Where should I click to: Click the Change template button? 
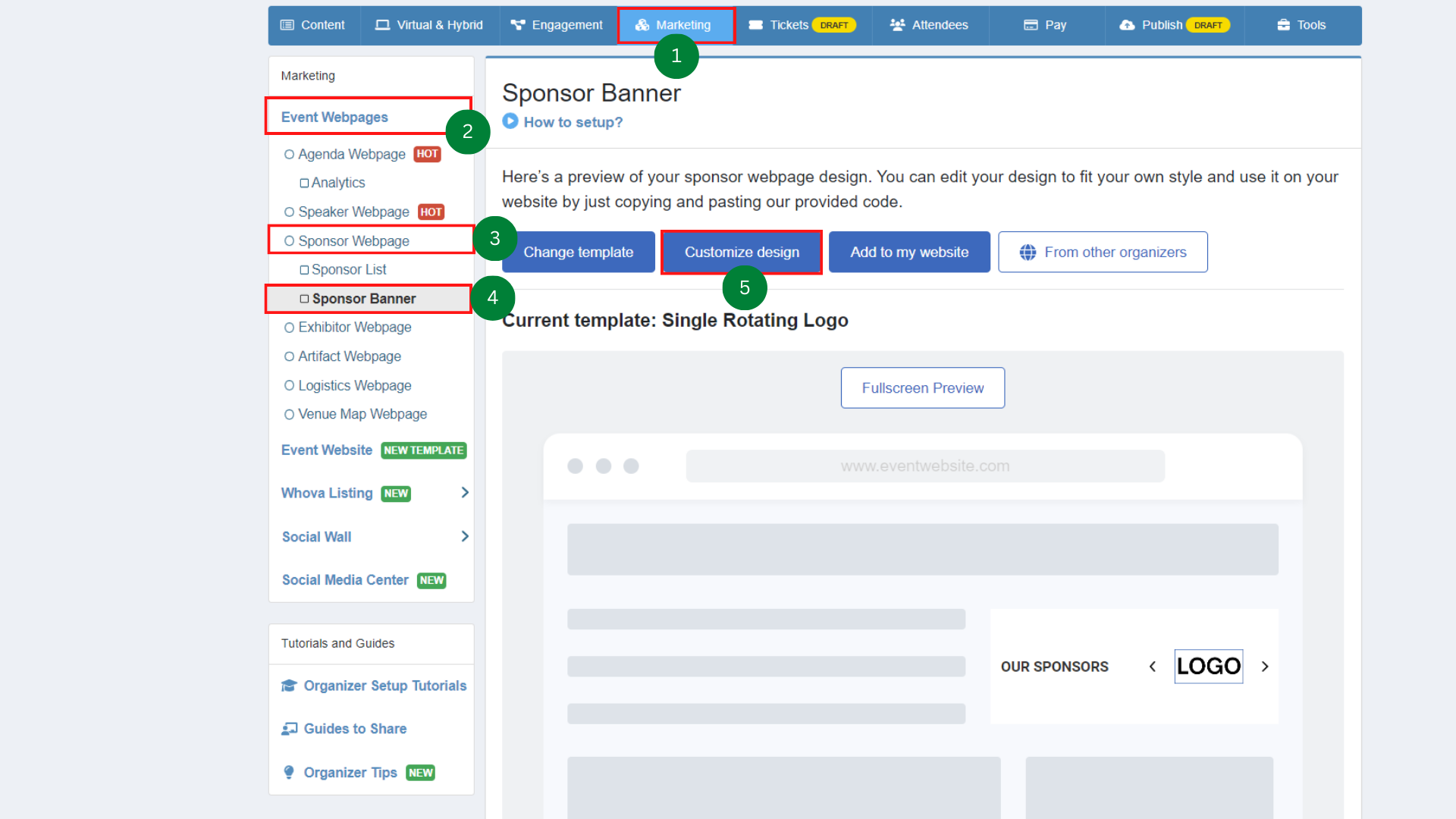click(578, 252)
